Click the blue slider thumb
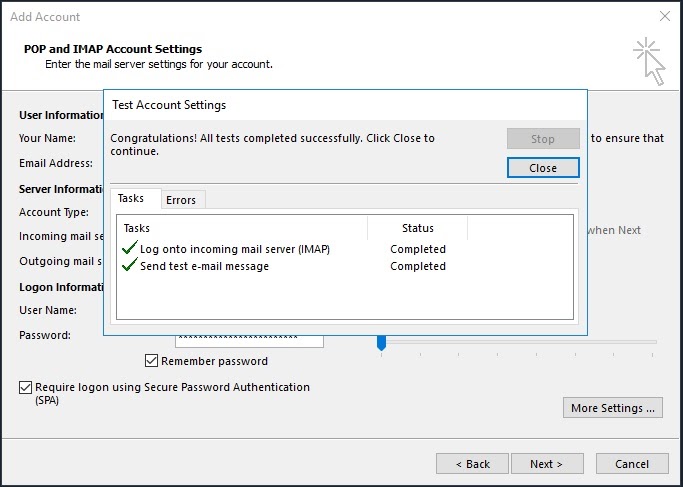The height and width of the screenshot is (487, 683). [381, 342]
